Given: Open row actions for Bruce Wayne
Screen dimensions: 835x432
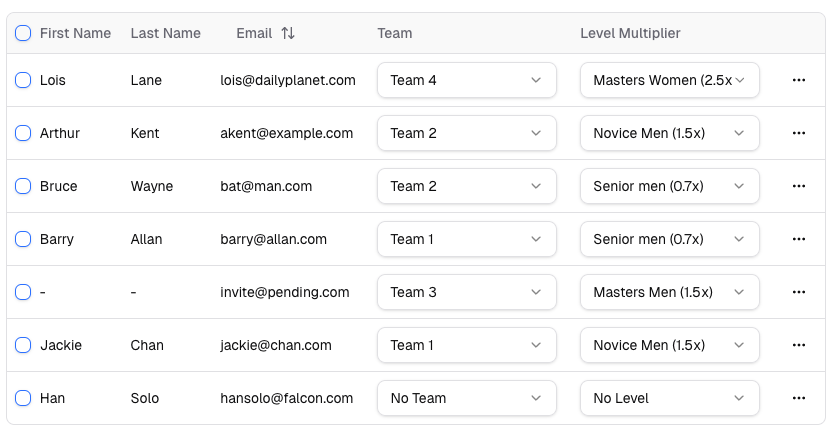Looking at the screenshot, I should [x=798, y=186].
